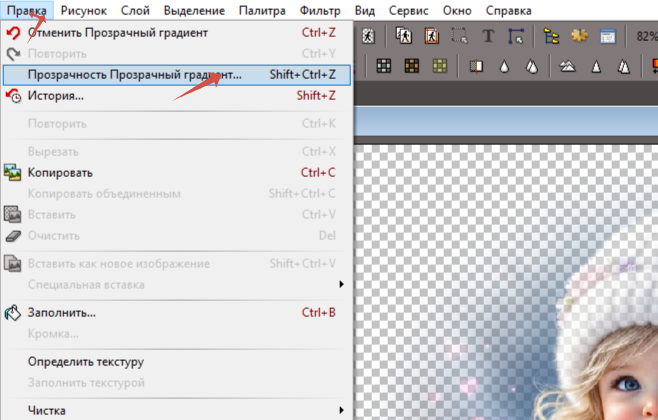Open the 82% zoom level box
The height and width of the screenshot is (420, 658).
[642, 36]
